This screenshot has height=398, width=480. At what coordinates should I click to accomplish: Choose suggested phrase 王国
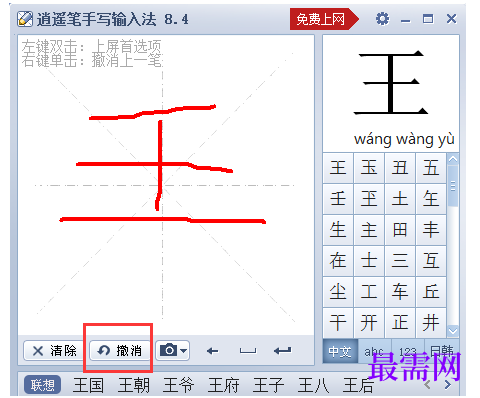[x=88, y=385]
